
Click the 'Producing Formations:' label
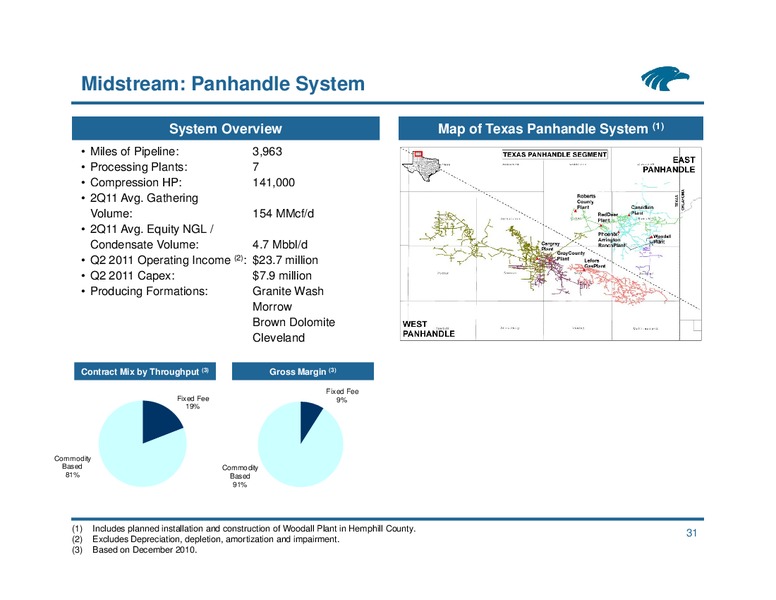tap(148, 291)
